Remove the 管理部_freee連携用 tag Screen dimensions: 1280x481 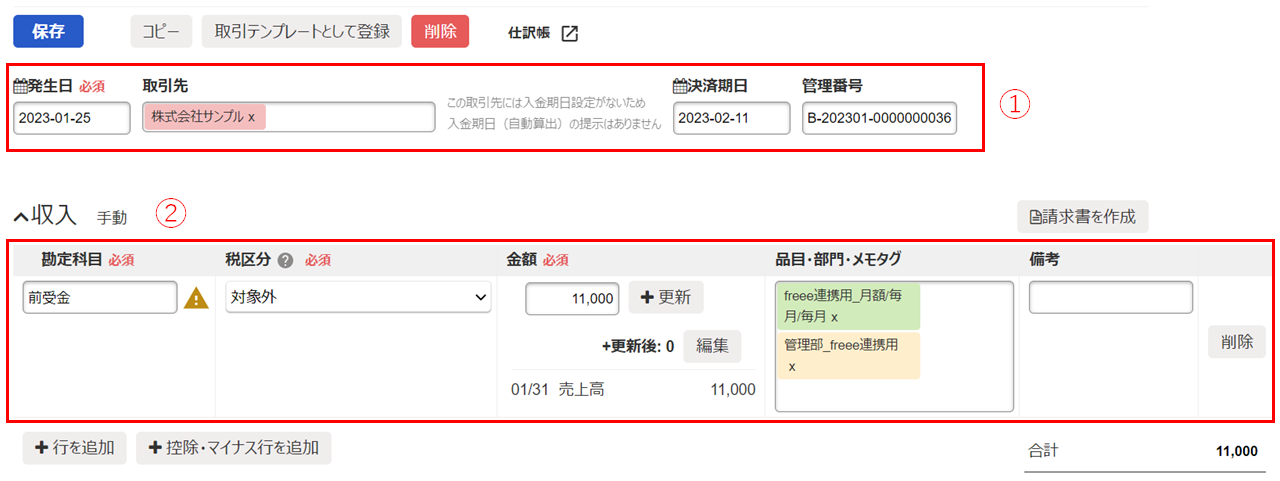click(x=790, y=367)
